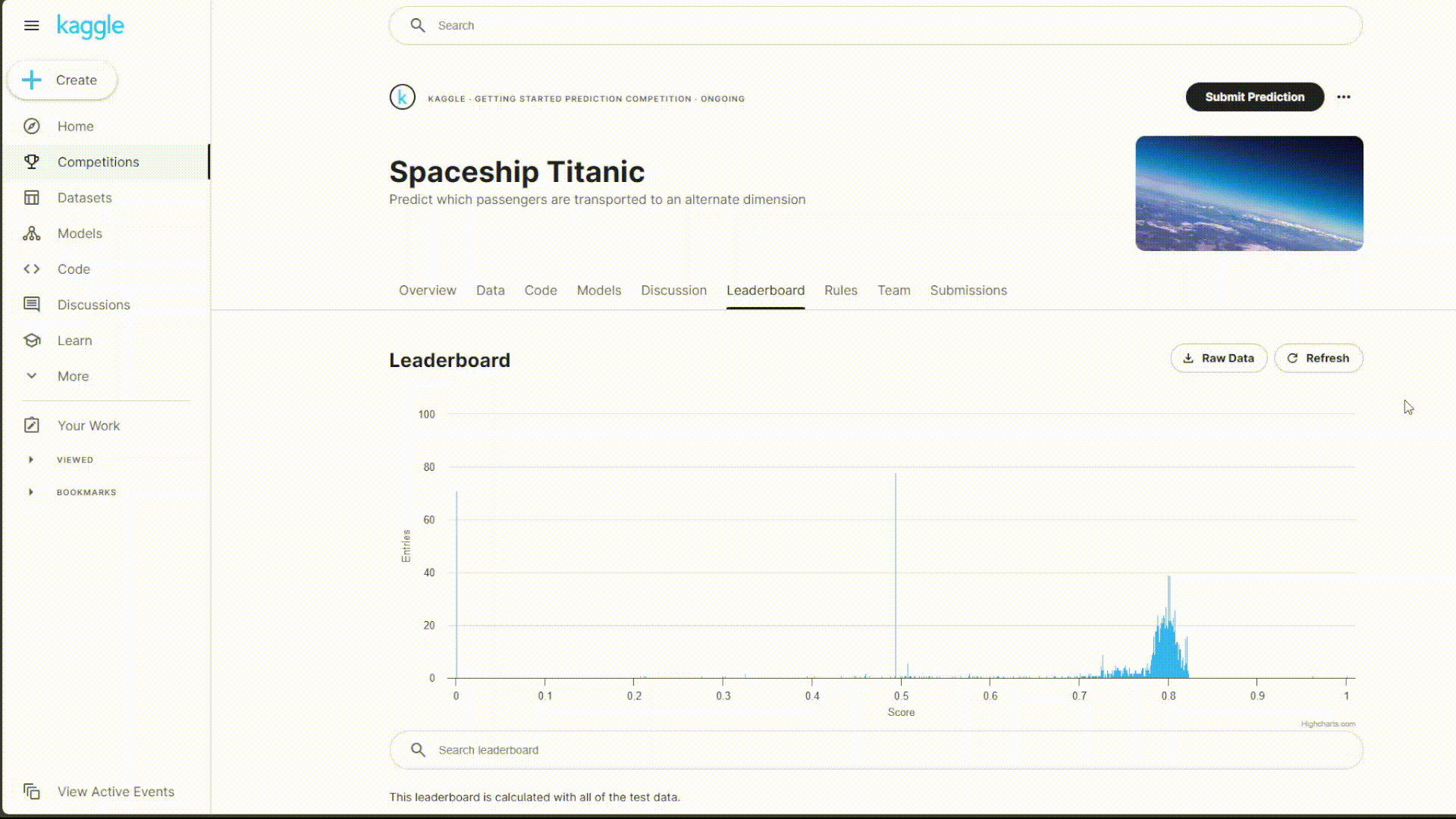The width and height of the screenshot is (1456, 819).
Task: Download Raw Data from leaderboard
Action: 1219,358
